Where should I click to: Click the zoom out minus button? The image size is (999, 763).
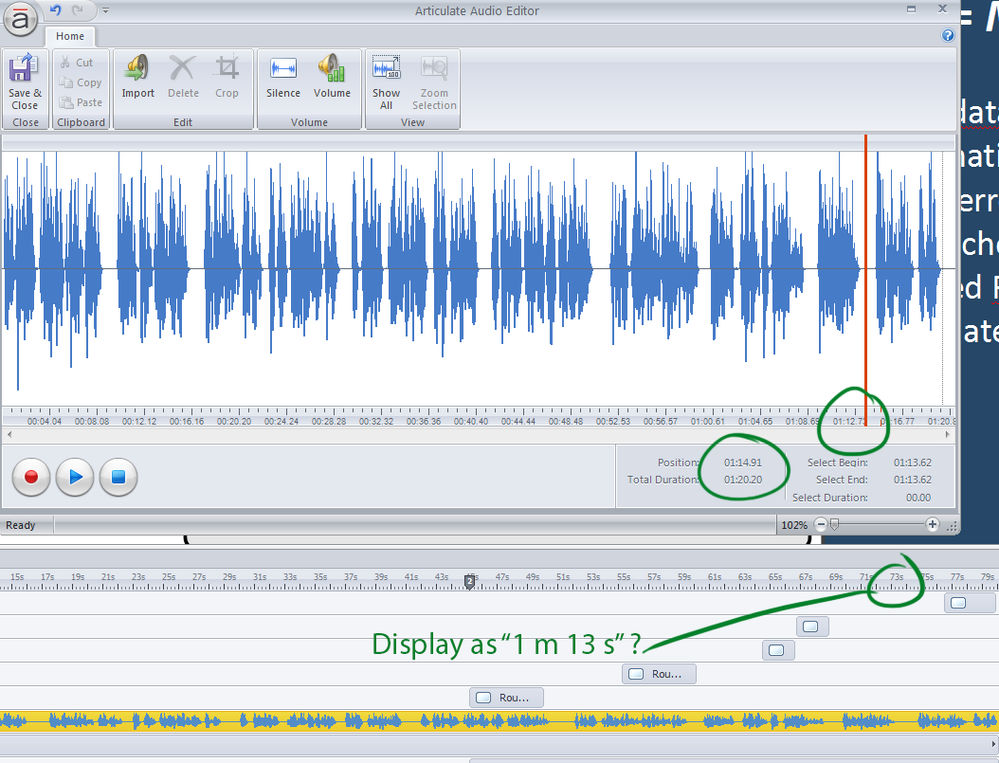pyautogui.click(x=821, y=525)
